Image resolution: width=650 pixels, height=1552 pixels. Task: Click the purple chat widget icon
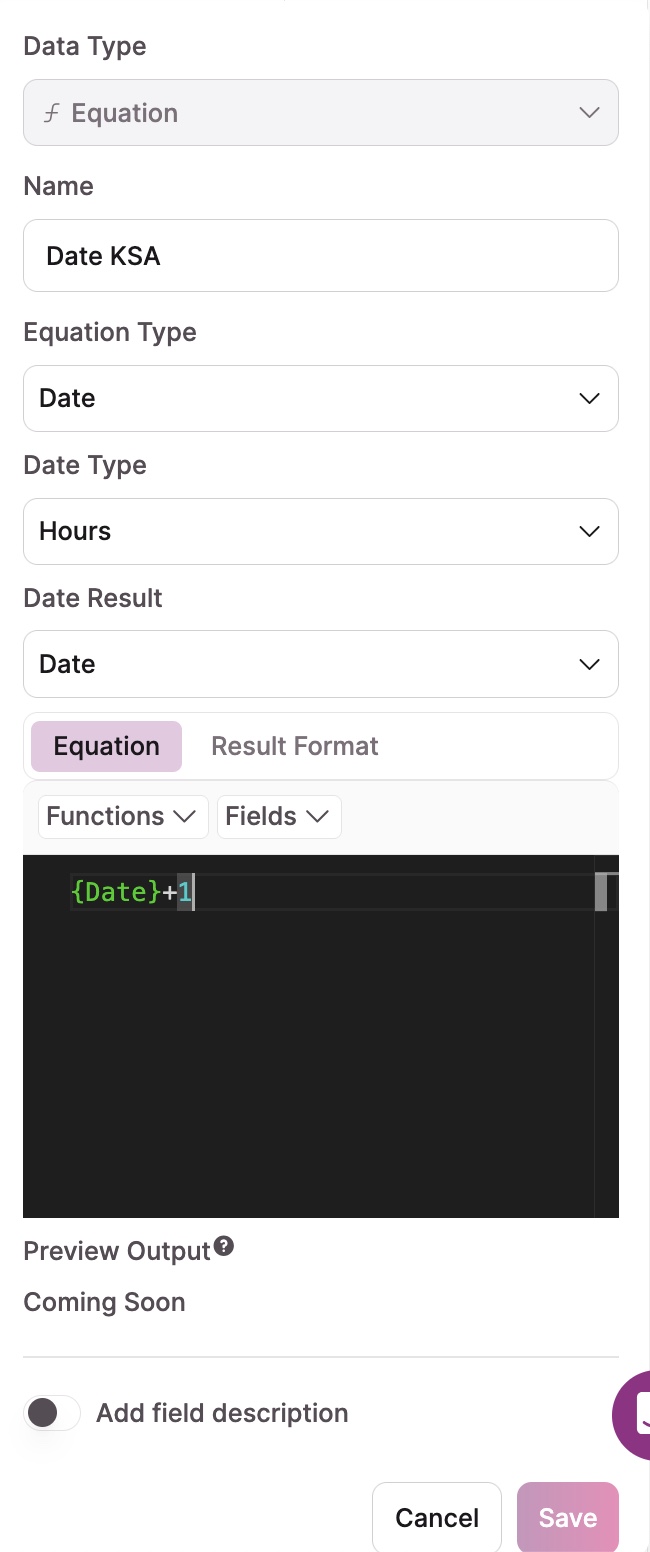pyautogui.click(x=634, y=1414)
